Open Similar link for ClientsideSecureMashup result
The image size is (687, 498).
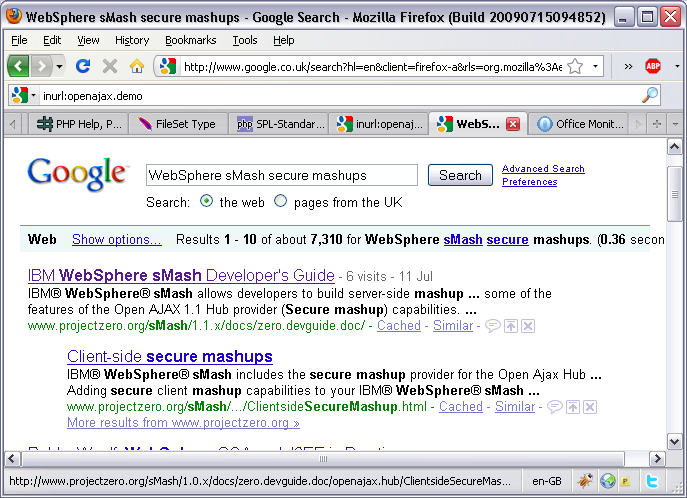(515, 406)
